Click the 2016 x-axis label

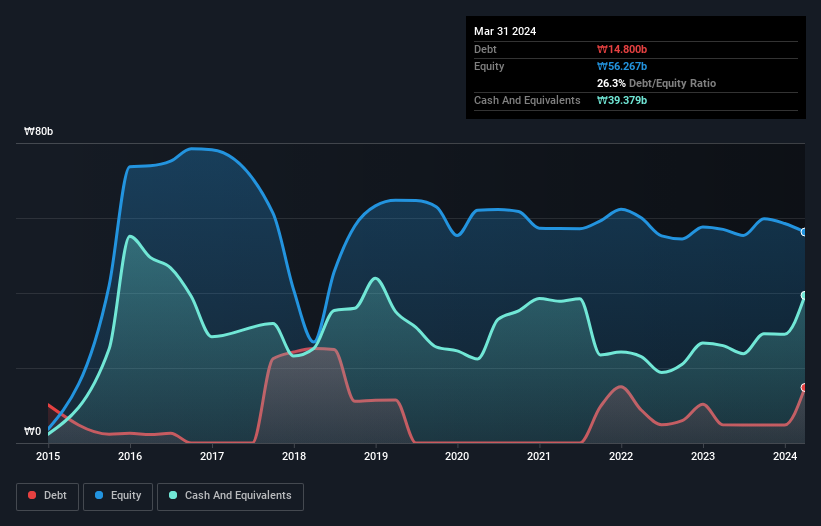[130, 456]
